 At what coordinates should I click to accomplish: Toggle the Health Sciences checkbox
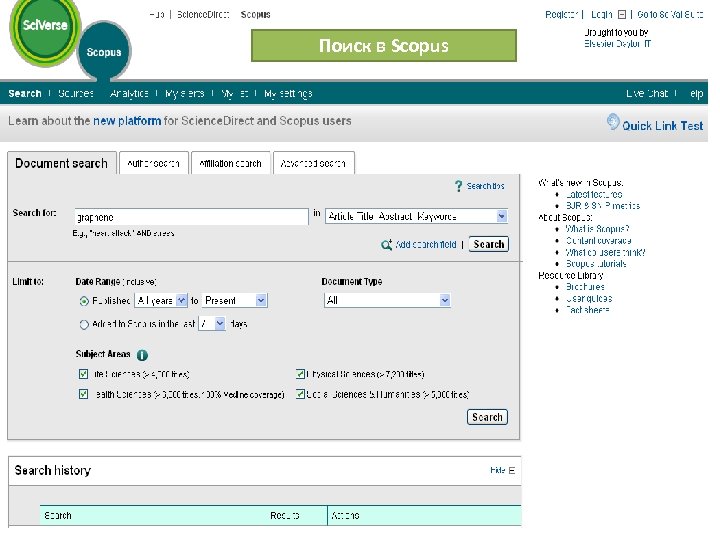(83, 394)
